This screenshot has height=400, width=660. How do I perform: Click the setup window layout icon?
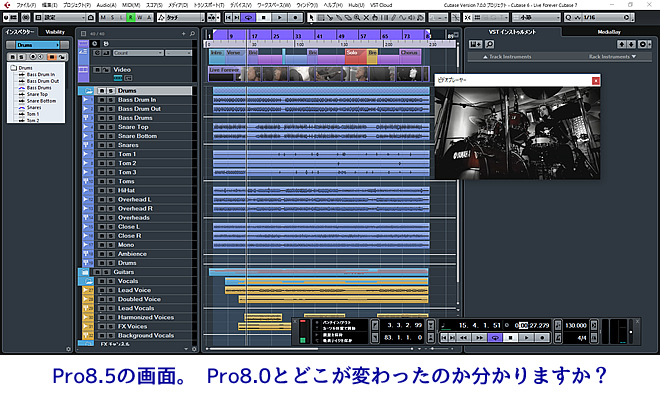pyautogui.click(x=38, y=18)
